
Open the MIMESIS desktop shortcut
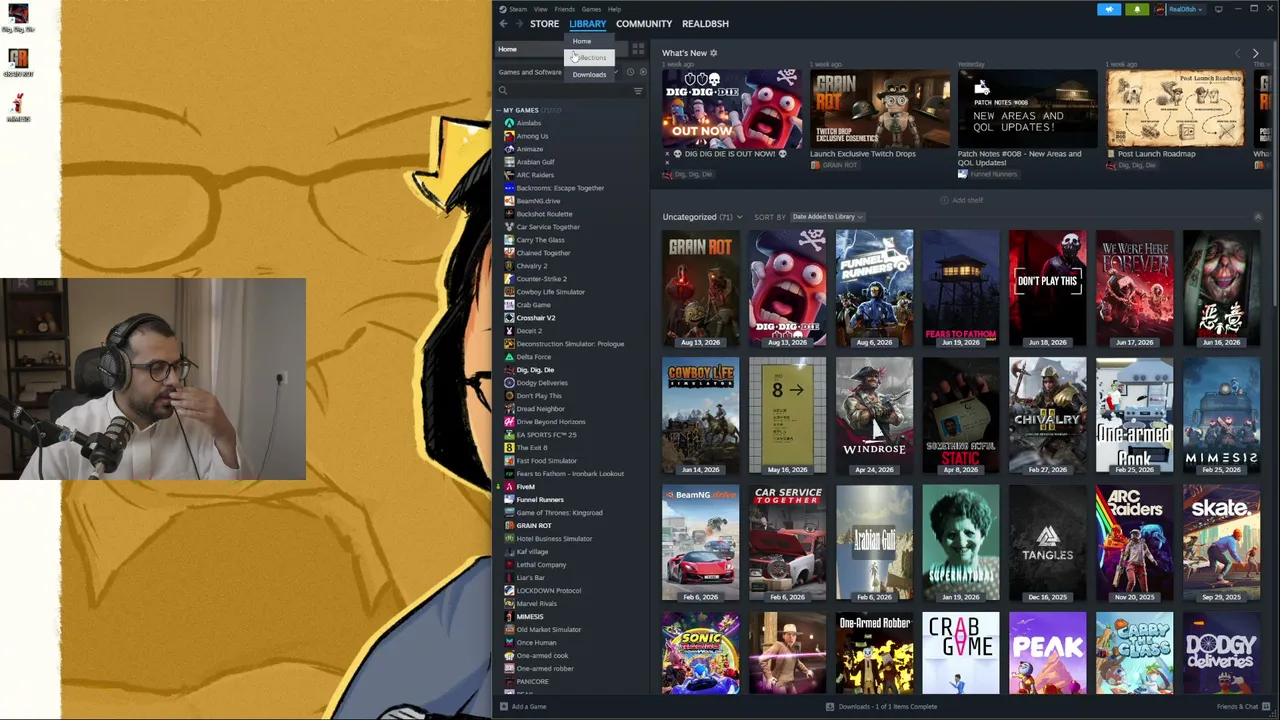(x=18, y=107)
